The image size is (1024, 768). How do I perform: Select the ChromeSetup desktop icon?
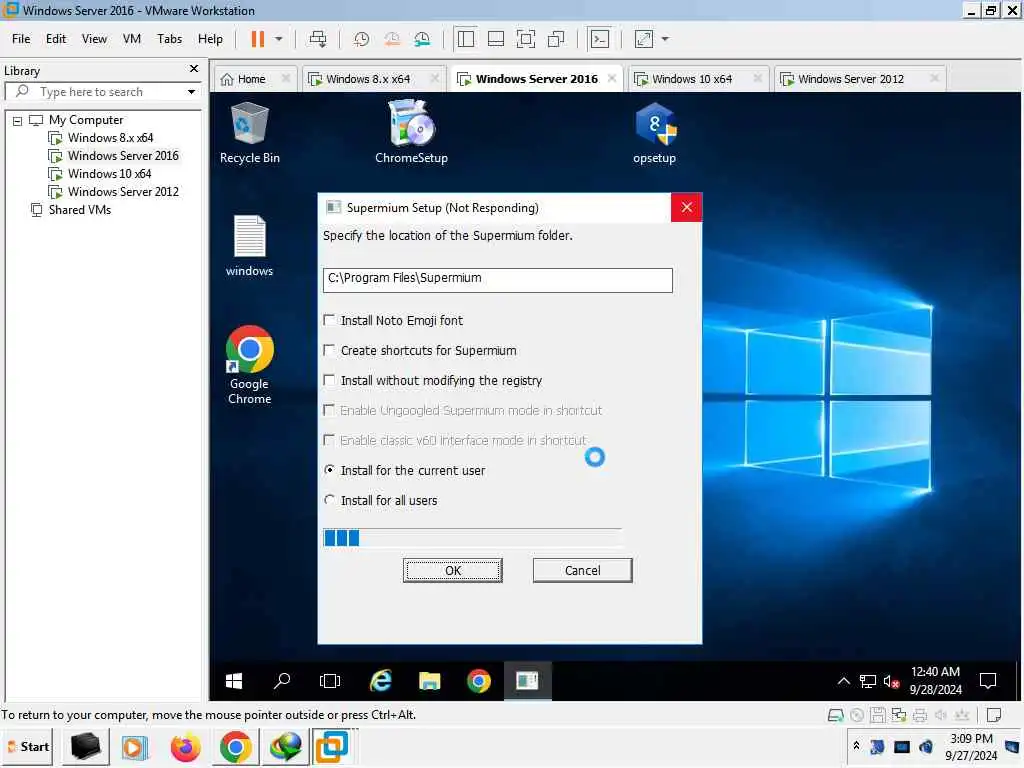coord(411,133)
